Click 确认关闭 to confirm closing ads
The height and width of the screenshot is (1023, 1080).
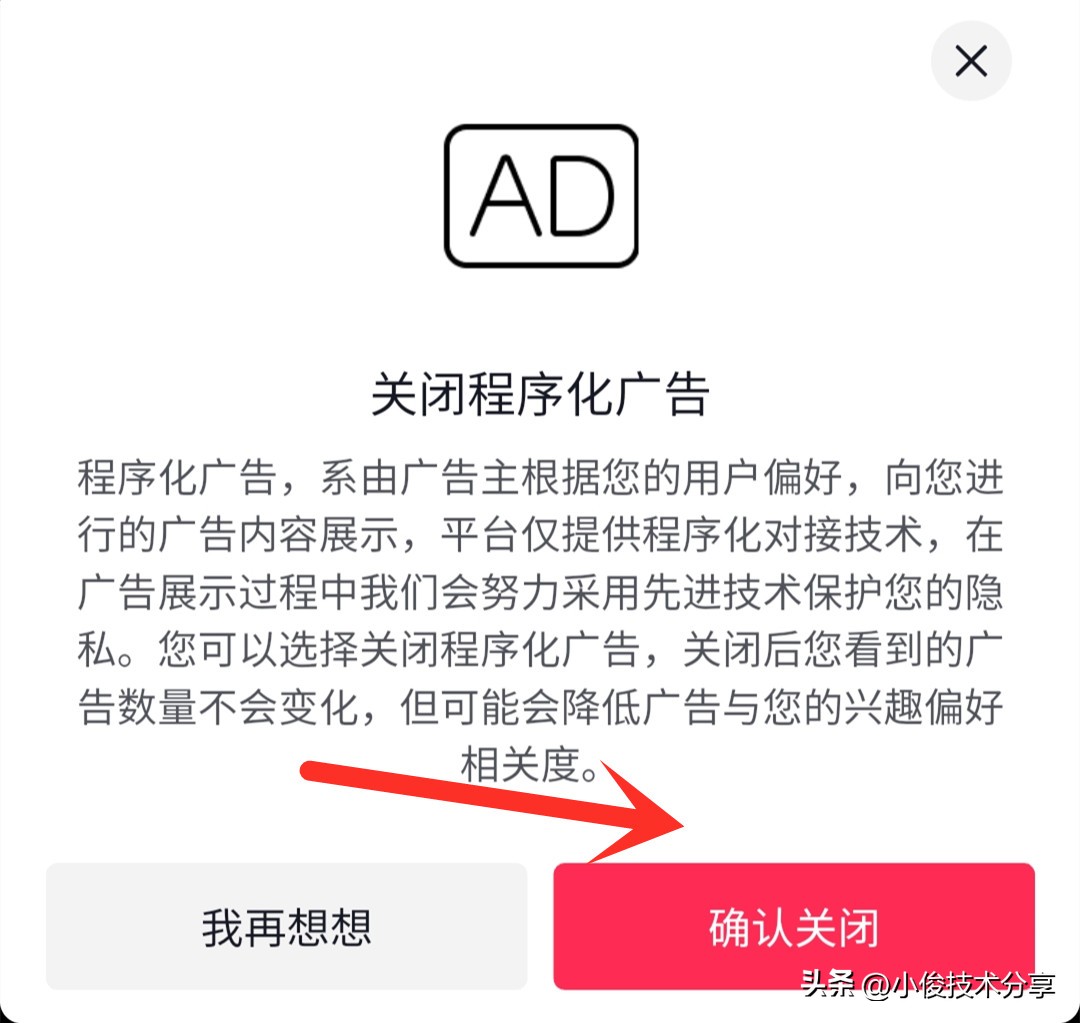tap(794, 927)
